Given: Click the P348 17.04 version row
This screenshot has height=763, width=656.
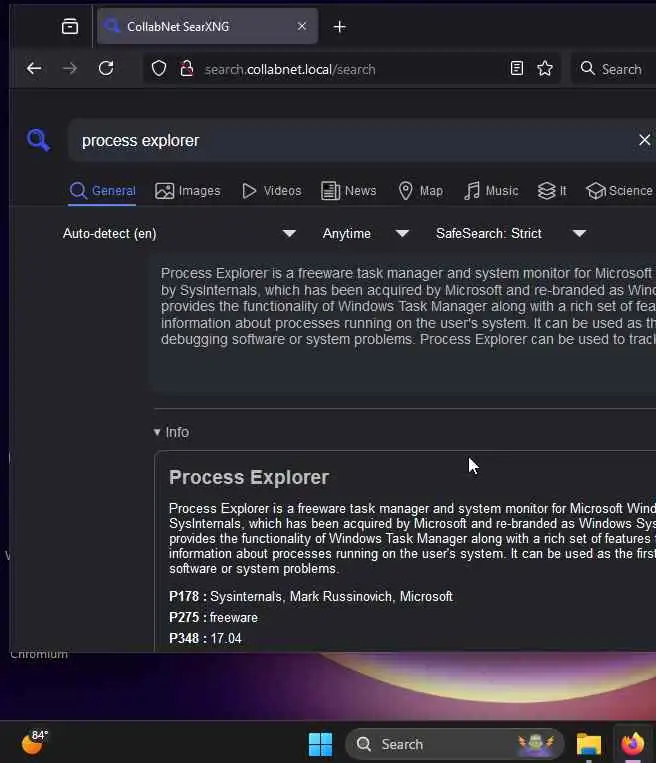Looking at the screenshot, I should point(205,638).
